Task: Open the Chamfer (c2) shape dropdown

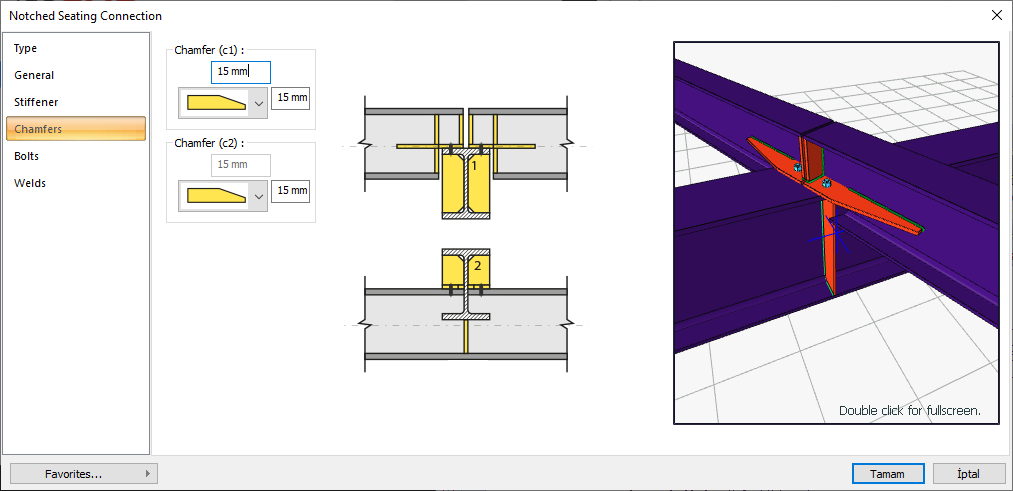Action: [x=259, y=195]
